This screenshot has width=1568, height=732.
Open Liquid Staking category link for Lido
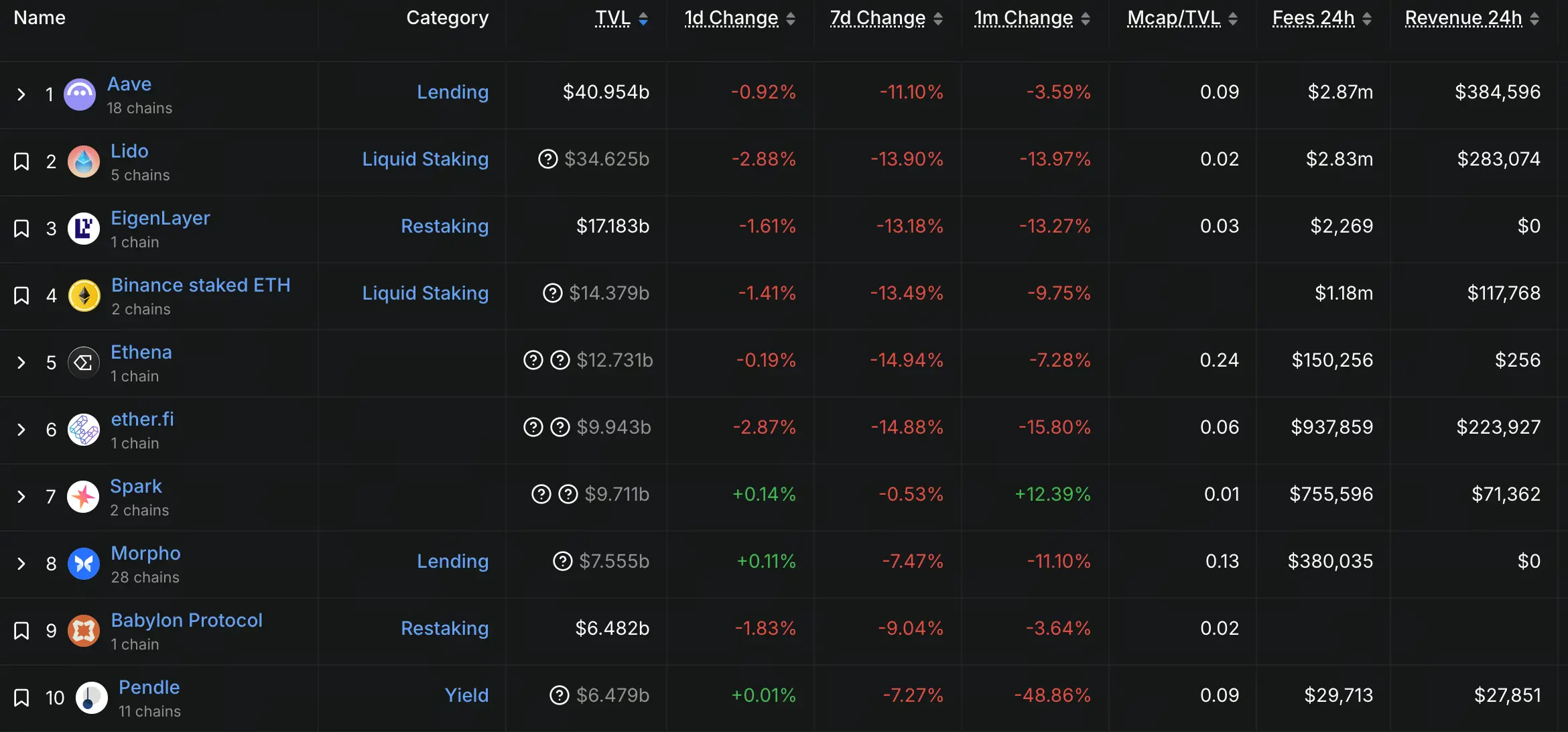[425, 159]
